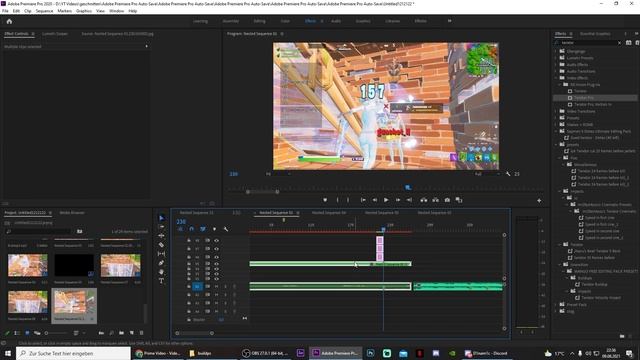
Task: Click Mark In in program monitor
Action: point(337,200)
